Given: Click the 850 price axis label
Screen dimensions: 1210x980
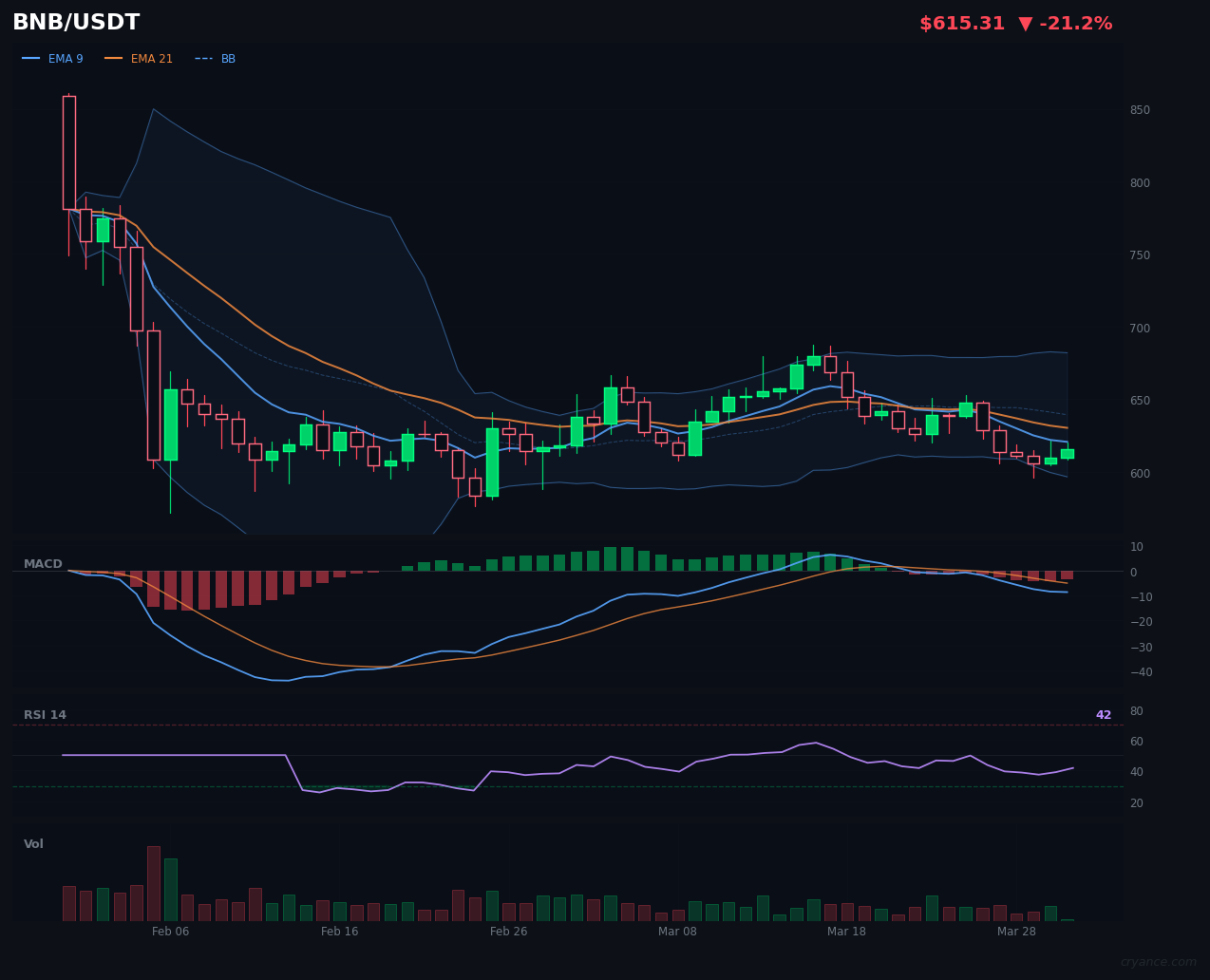Looking at the screenshot, I should (x=1139, y=110).
